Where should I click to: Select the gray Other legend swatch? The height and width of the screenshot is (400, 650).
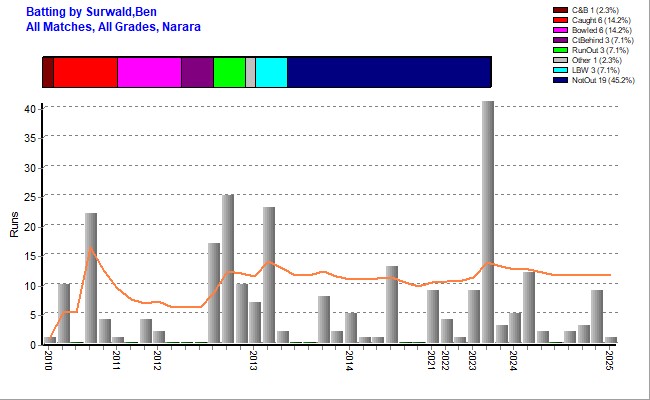561,61
